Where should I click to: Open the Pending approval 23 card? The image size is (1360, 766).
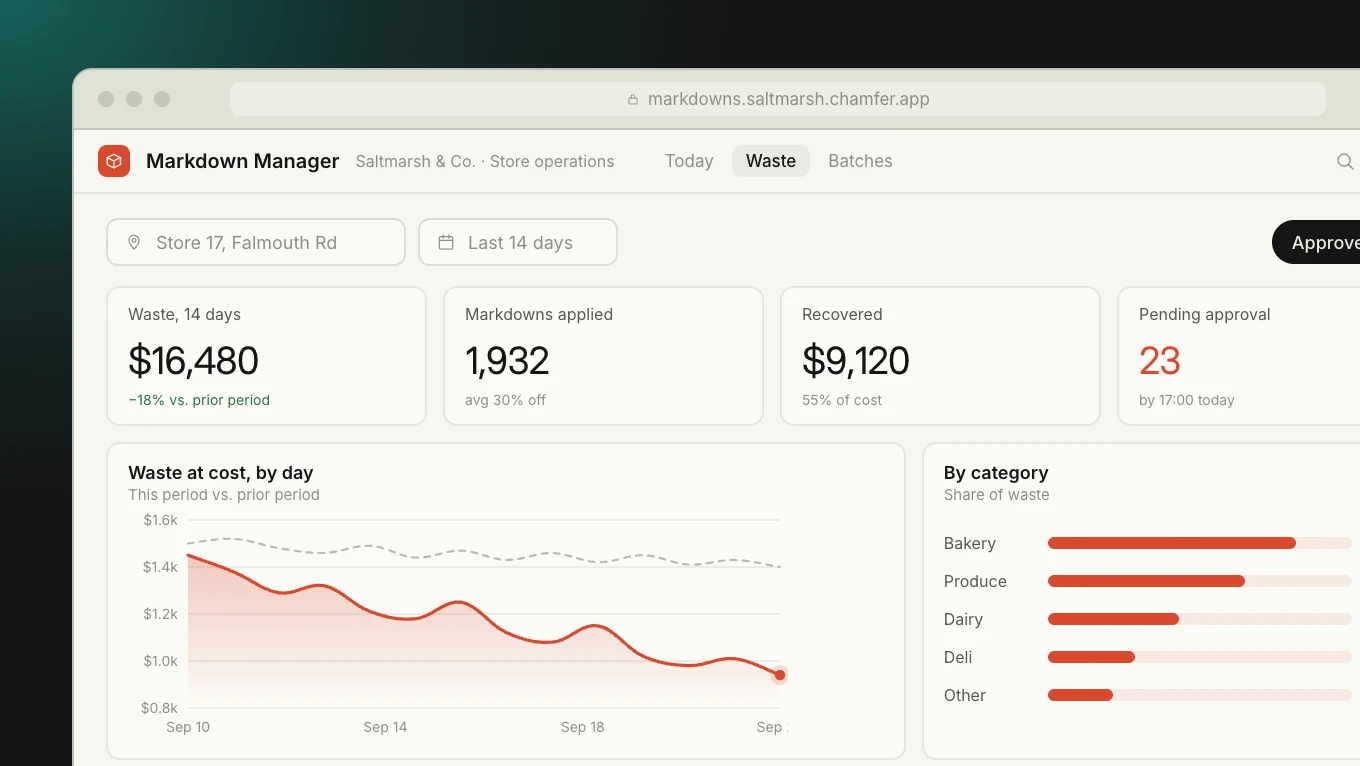pos(1239,356)
